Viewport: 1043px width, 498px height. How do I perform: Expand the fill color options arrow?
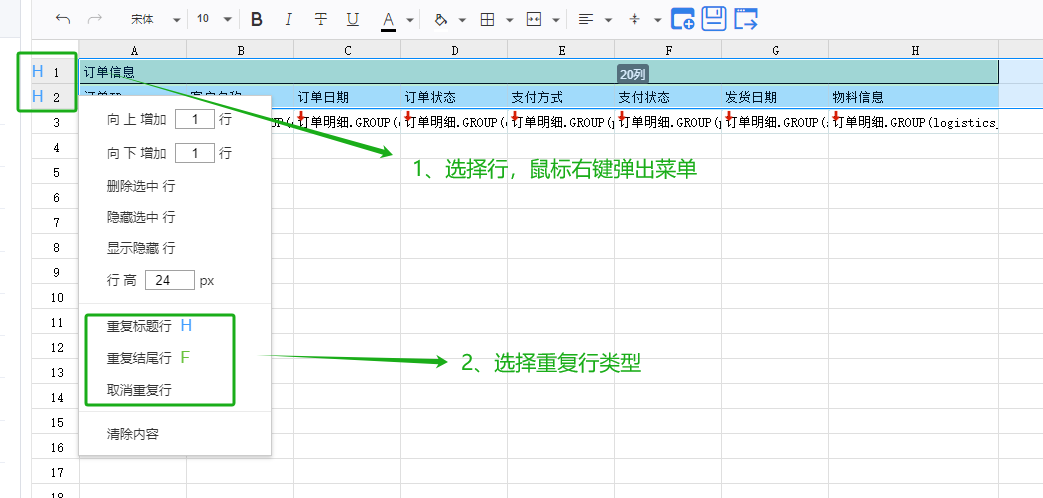click(x=462, y=20)
